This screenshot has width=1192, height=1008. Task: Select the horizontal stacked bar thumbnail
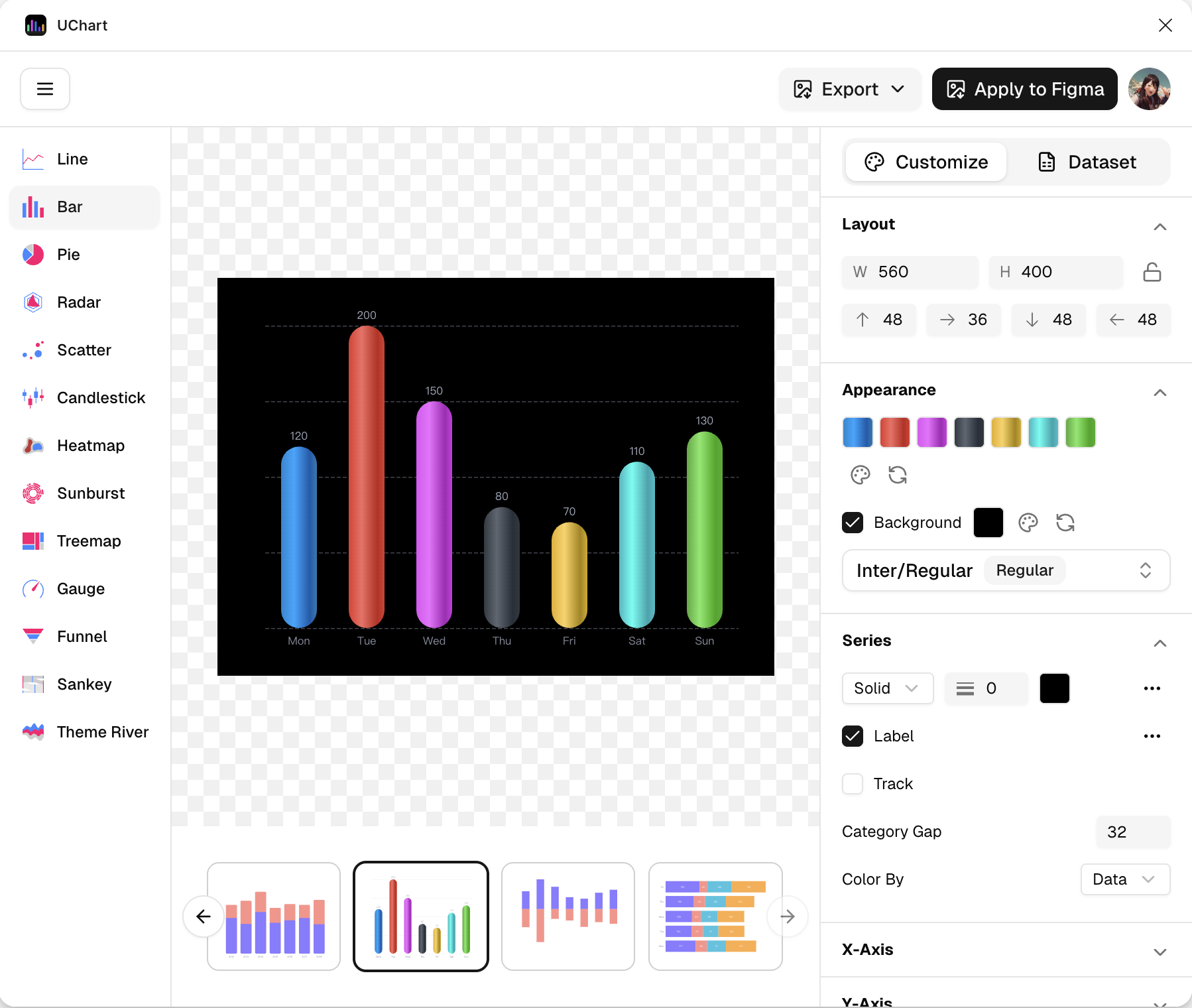click(x=715, y=916)
